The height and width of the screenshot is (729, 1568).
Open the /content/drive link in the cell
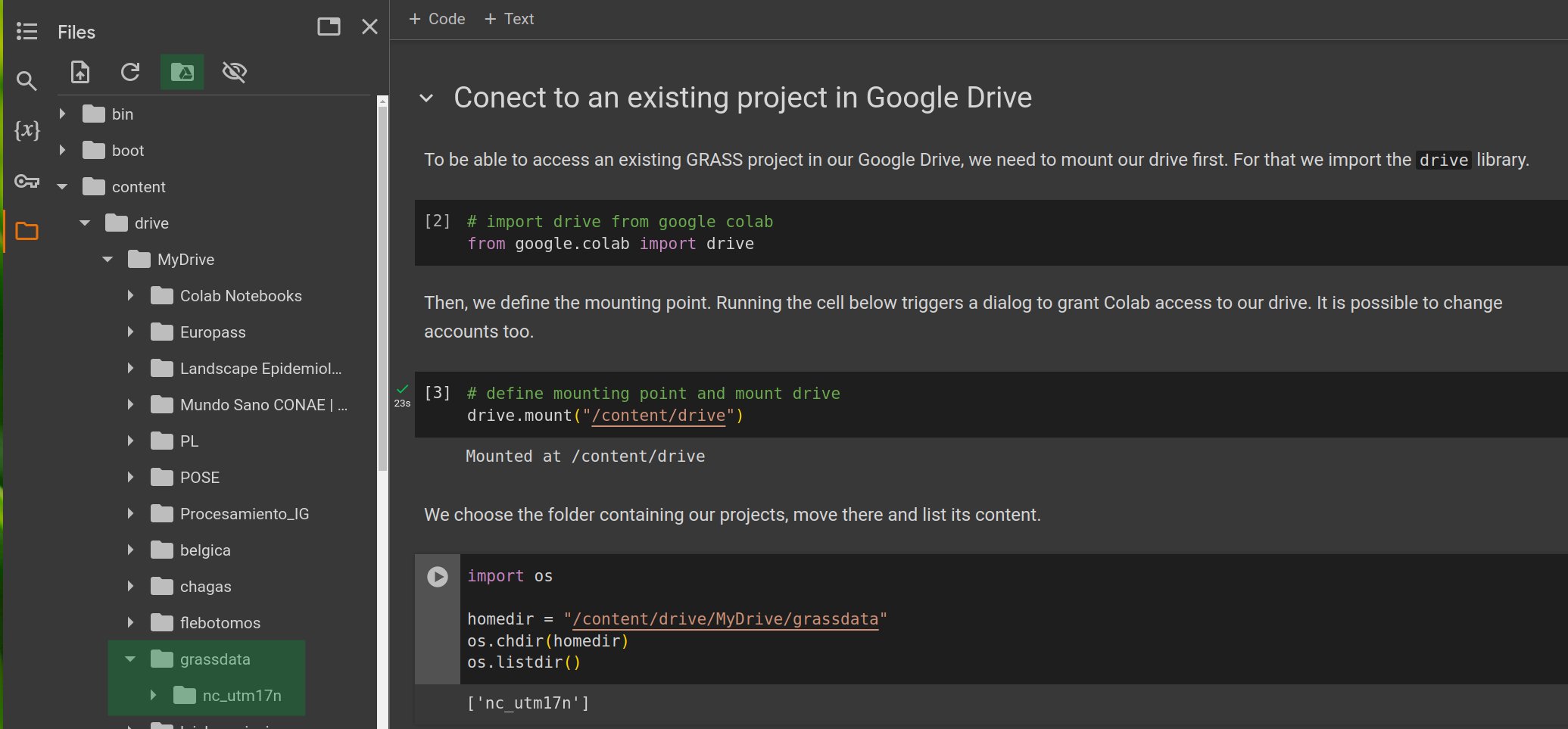658,415
